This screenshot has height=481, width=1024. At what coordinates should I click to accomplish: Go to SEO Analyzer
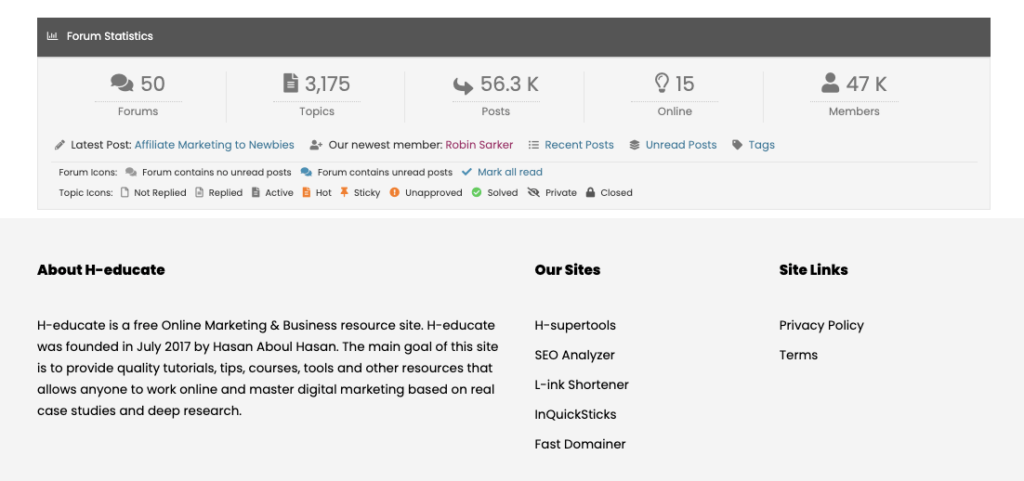(x=574, y=355)
